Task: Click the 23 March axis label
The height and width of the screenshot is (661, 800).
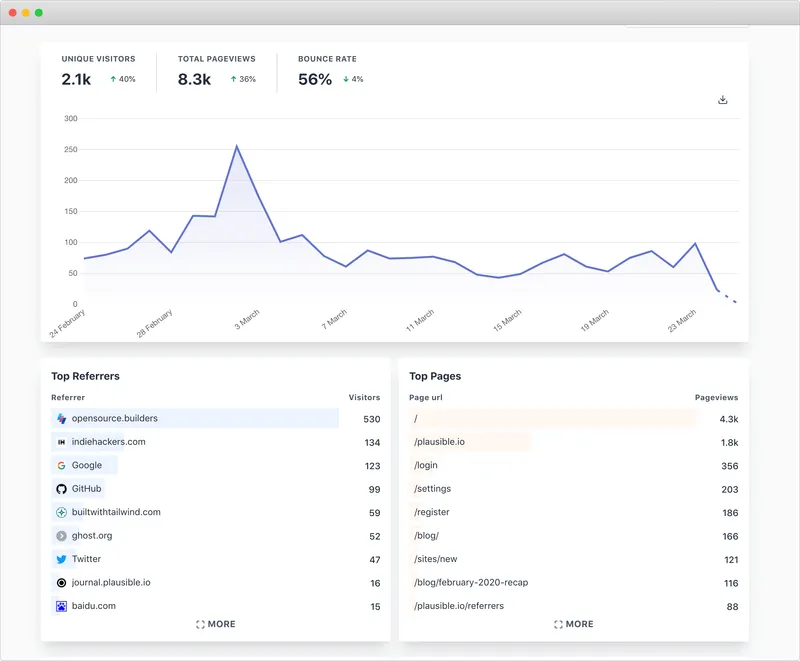Action: (x=682, y=321)
